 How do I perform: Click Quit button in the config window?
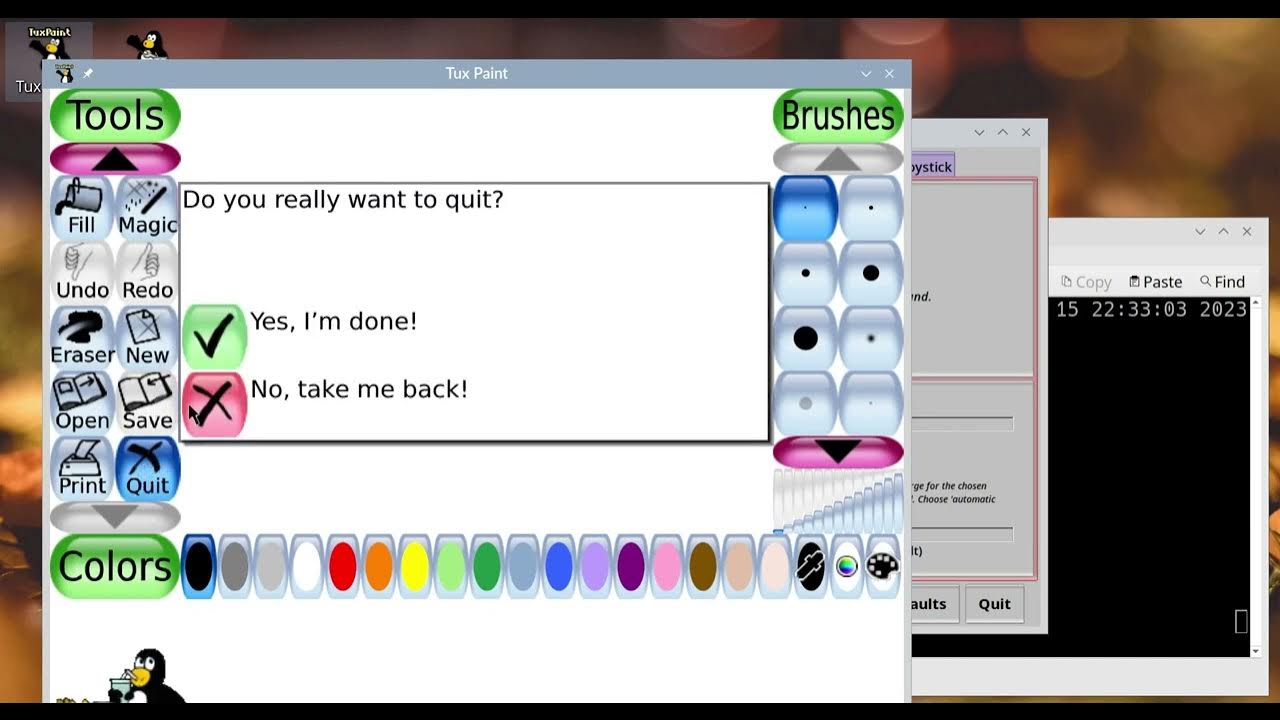pyautogui.click(x=995, y=604)
